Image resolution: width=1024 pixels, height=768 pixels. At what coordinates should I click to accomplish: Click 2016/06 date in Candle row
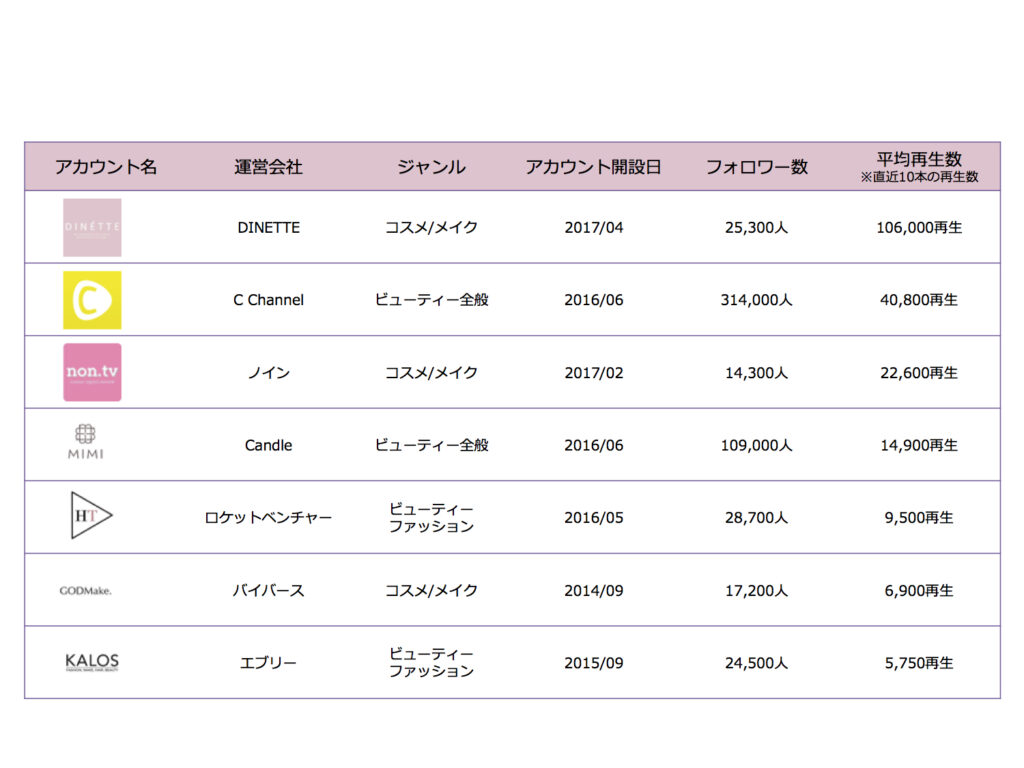click(x=594, y=445)
